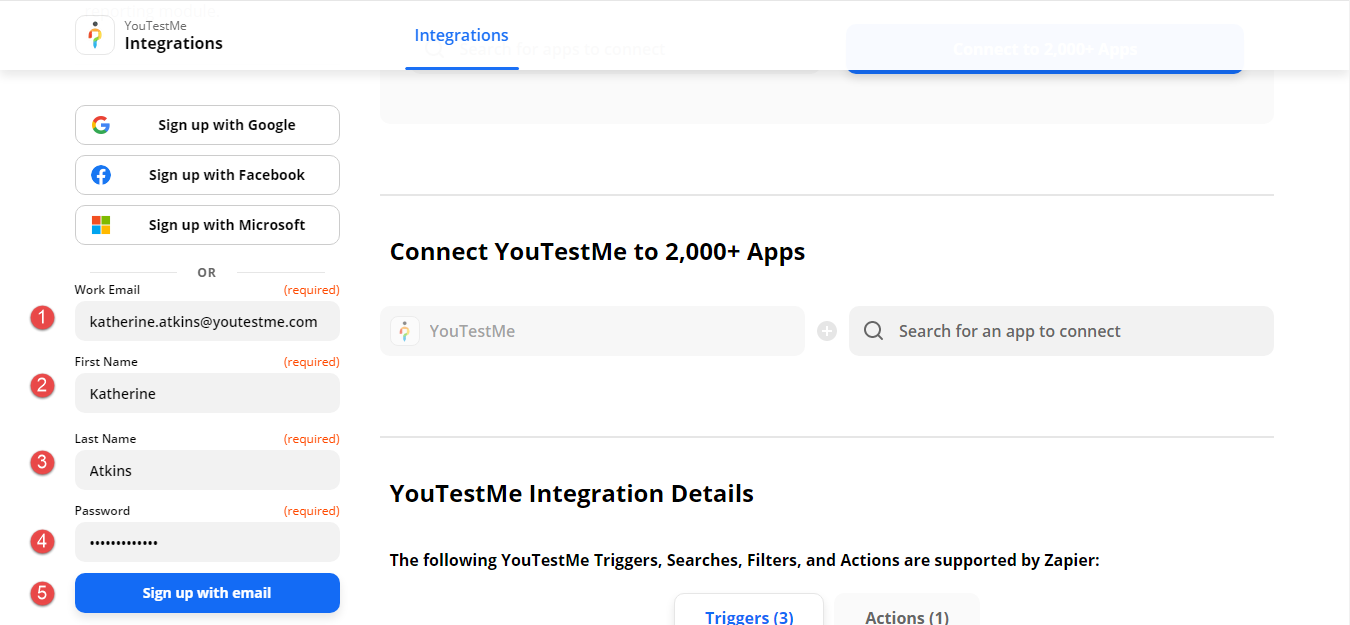Viewport: 1350px width, 625px height.
Task: Click the First Name field containing Katherine
Action: point(207,394)
